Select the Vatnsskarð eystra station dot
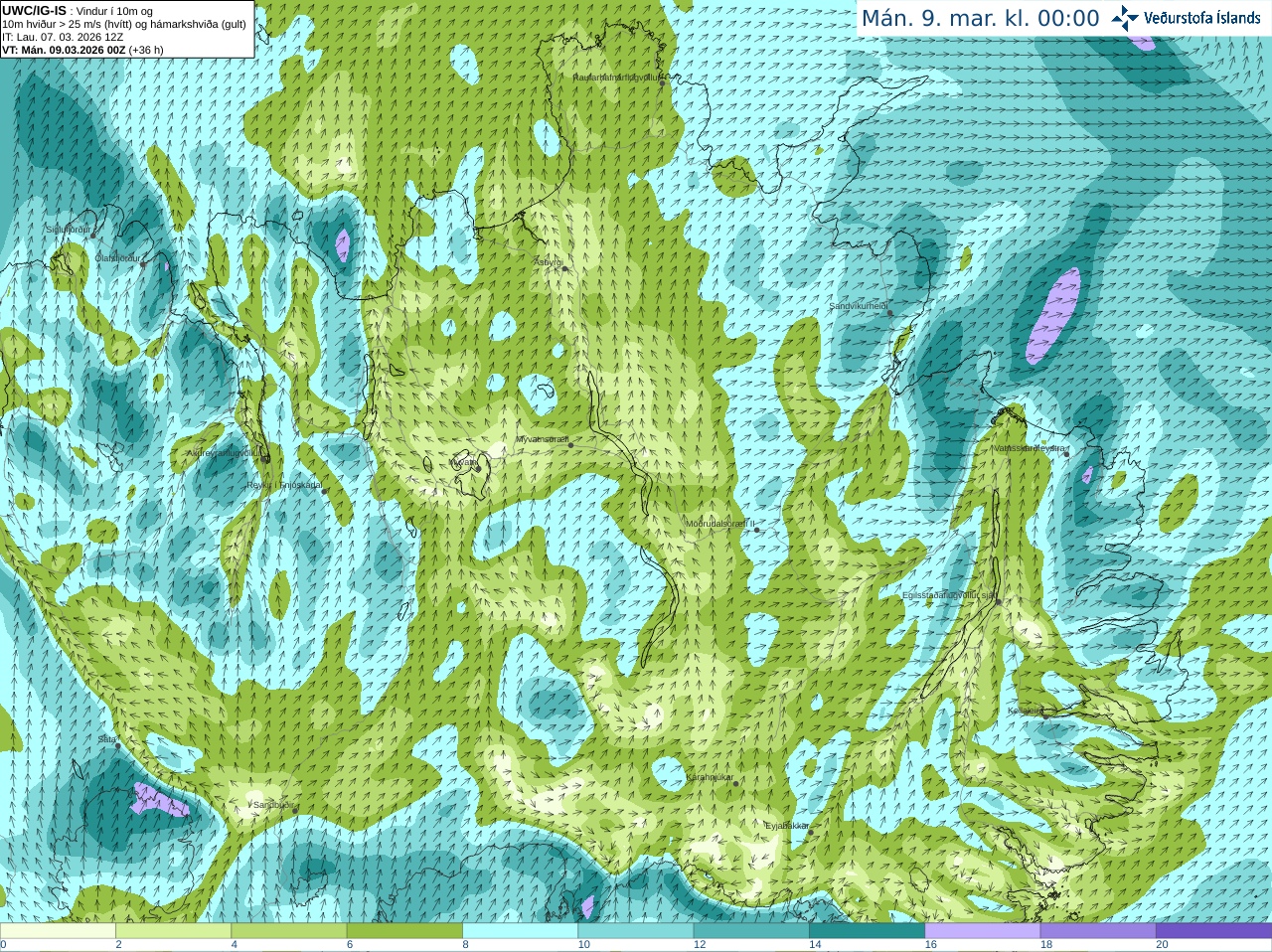 tap(1066, 454)
